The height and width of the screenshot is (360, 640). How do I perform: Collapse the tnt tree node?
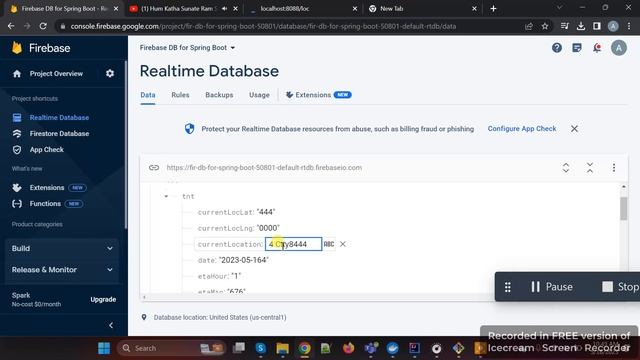(166, 196)
